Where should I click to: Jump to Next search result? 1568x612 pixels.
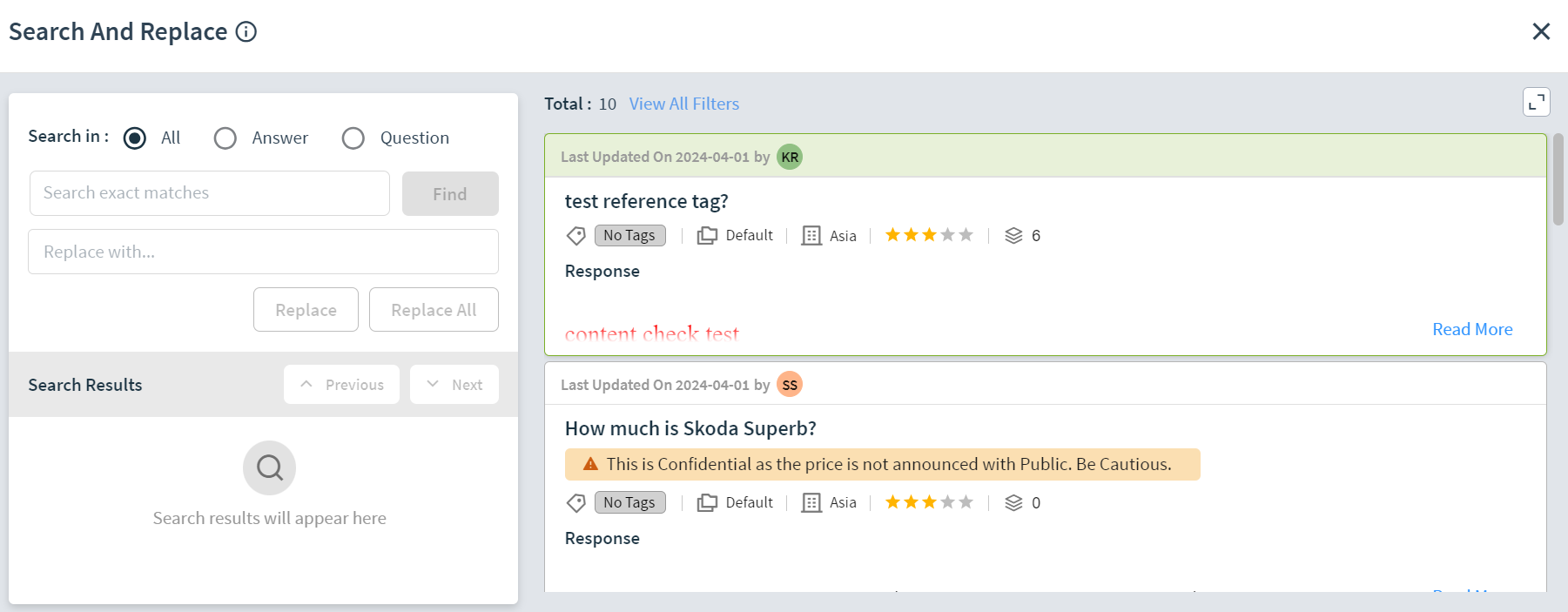pos(454,384)
